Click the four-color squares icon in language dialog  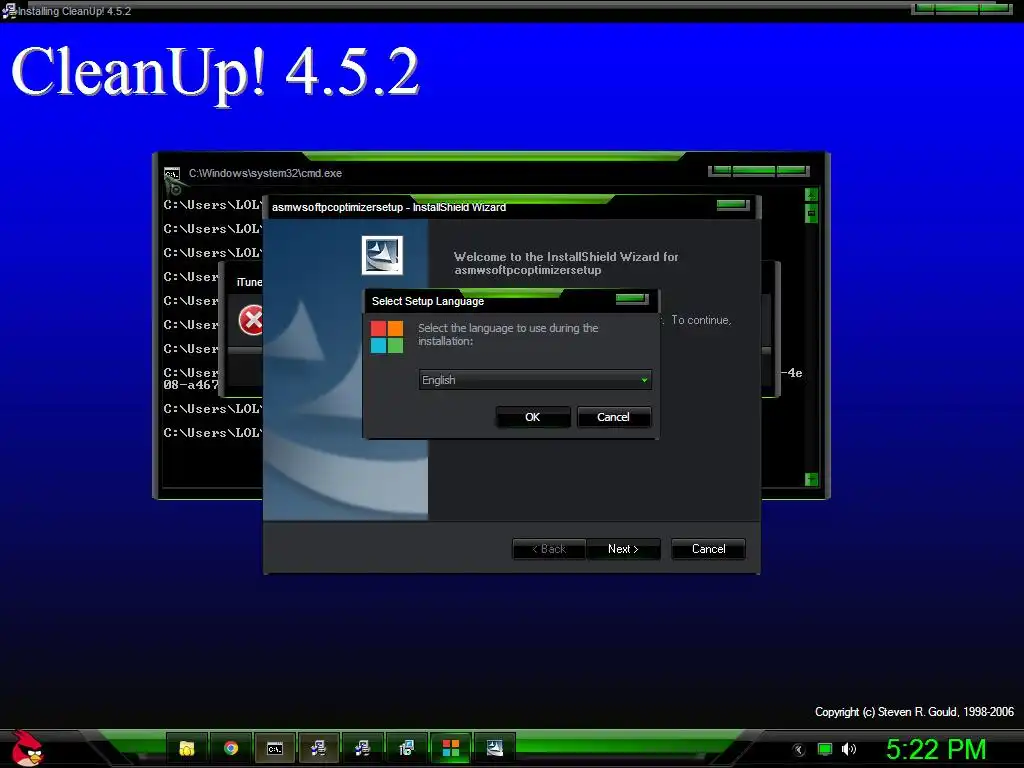point(387,337)
